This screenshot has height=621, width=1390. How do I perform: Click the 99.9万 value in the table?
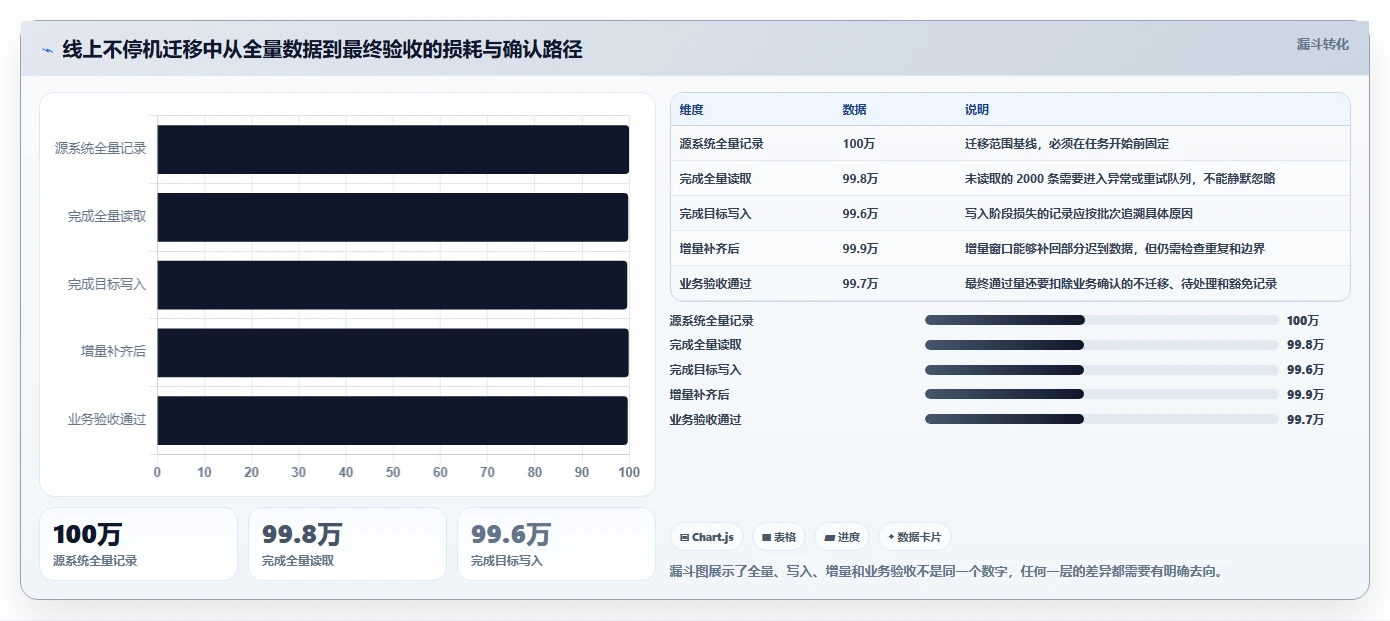(x=860, y=249)
